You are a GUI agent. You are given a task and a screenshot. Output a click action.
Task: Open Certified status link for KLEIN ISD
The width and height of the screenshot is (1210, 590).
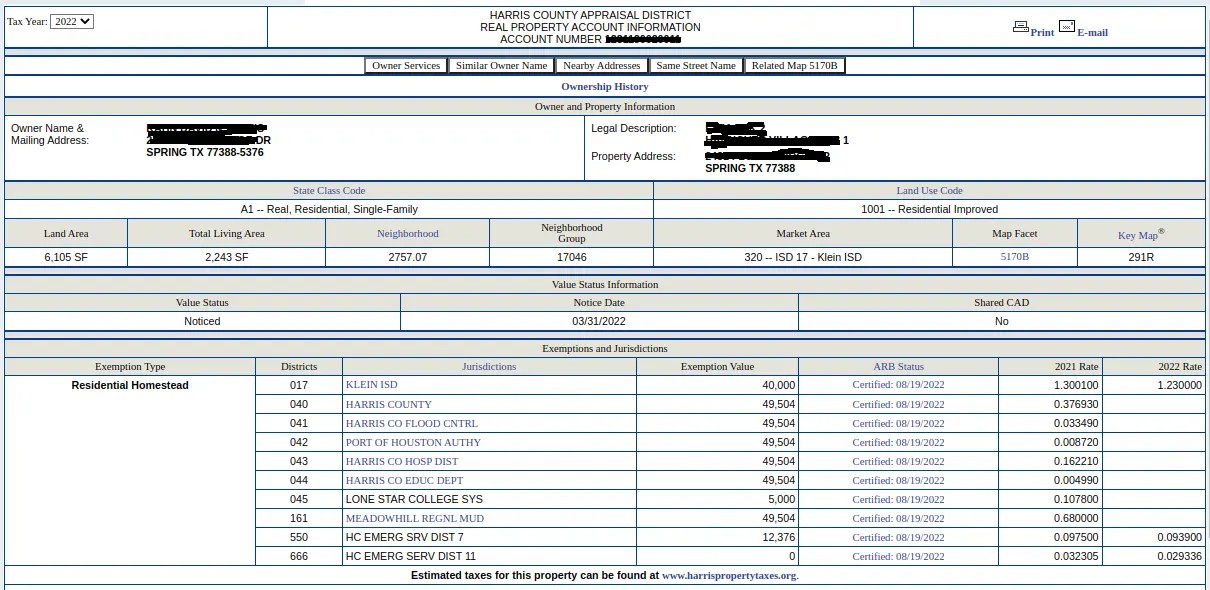coord(898,385)
